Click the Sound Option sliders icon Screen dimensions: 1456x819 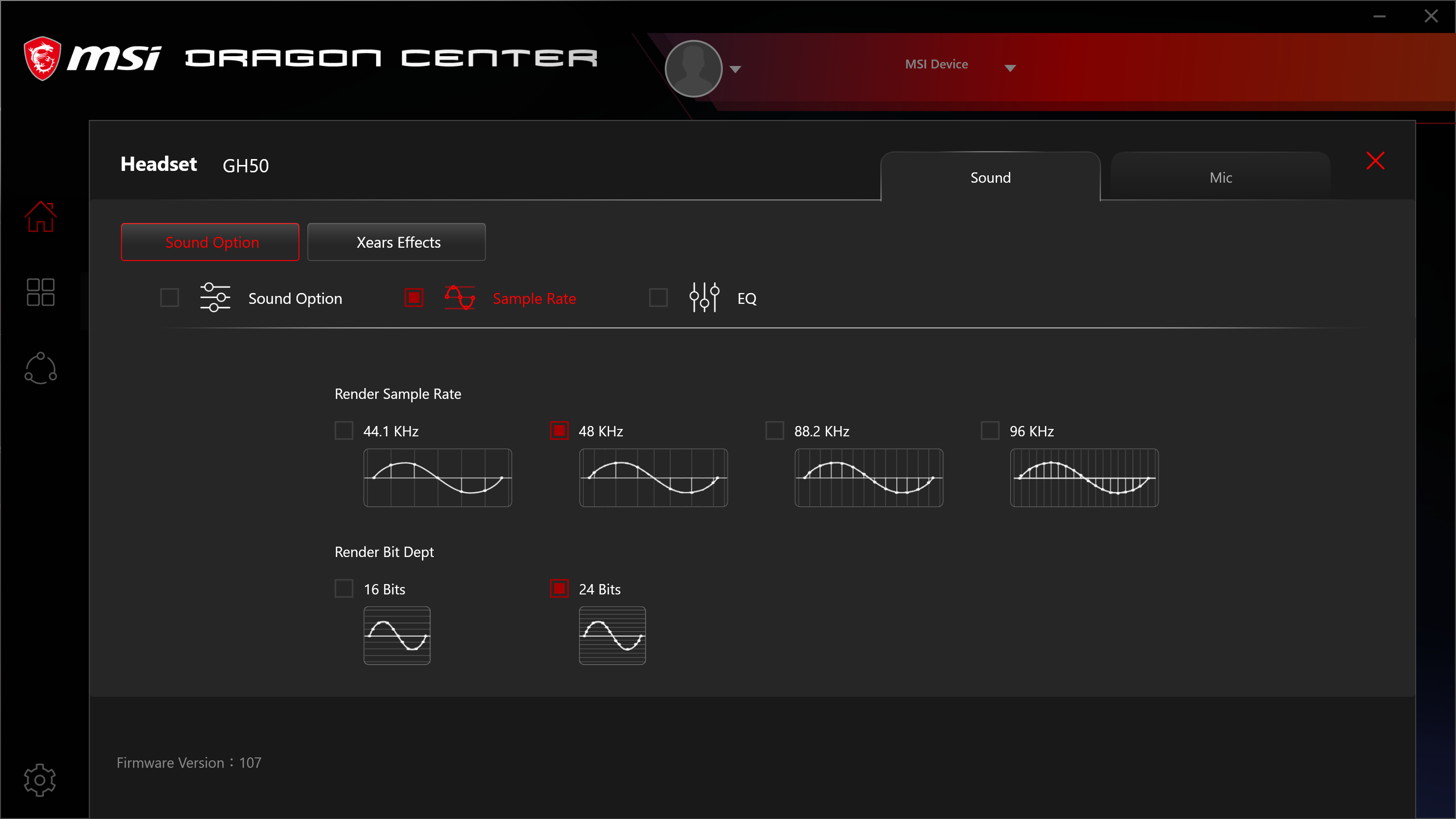[215, 298]
